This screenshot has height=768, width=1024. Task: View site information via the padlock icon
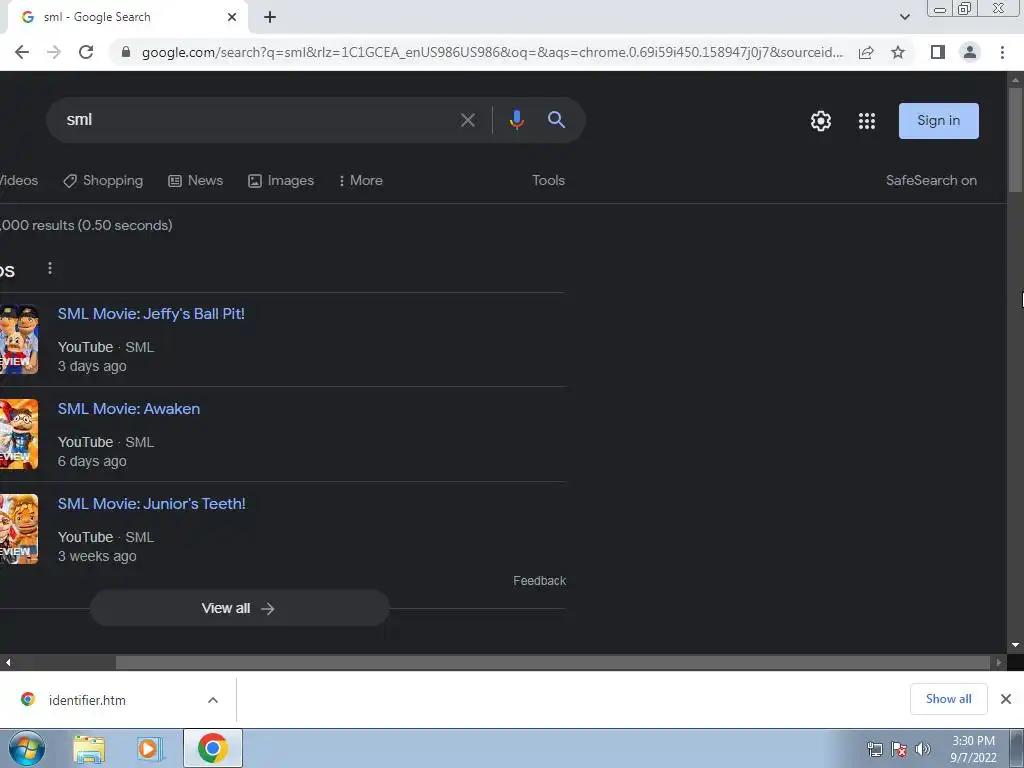[126, 52]
